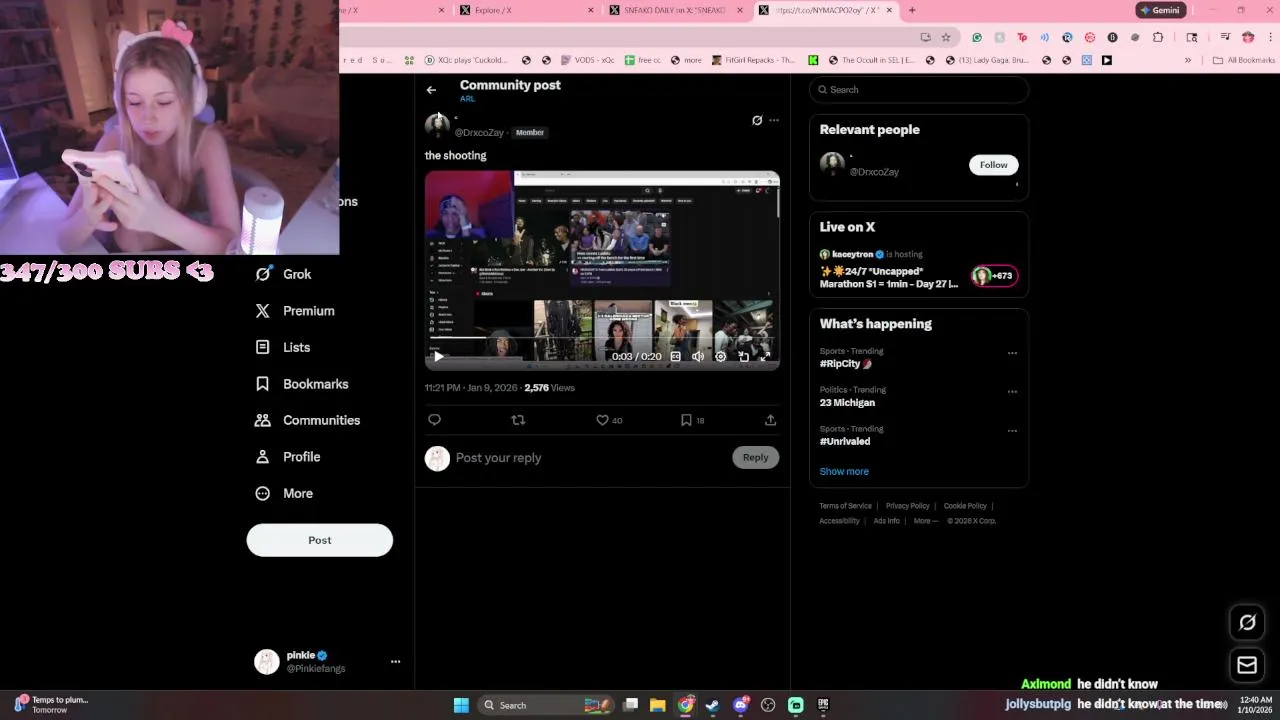Open Gemini in Chrome
The image size is (1280, 720).
(1160, 10)
